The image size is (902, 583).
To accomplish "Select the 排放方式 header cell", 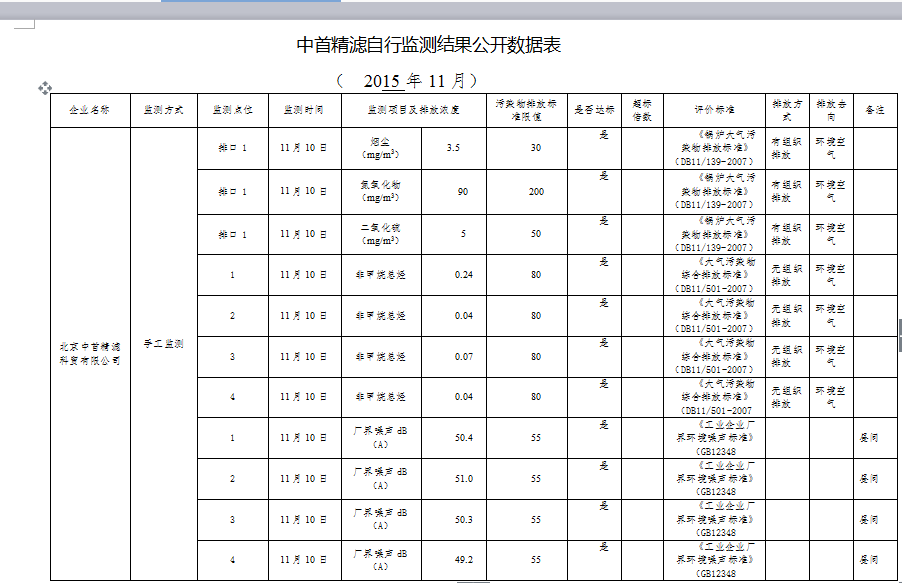I will (x=787, y=110).
